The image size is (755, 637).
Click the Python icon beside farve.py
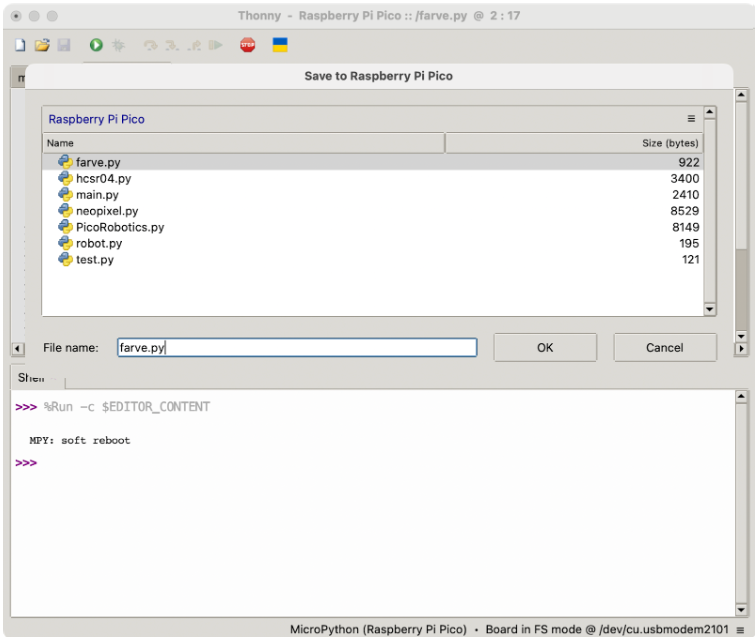click(x=65, y=162)
